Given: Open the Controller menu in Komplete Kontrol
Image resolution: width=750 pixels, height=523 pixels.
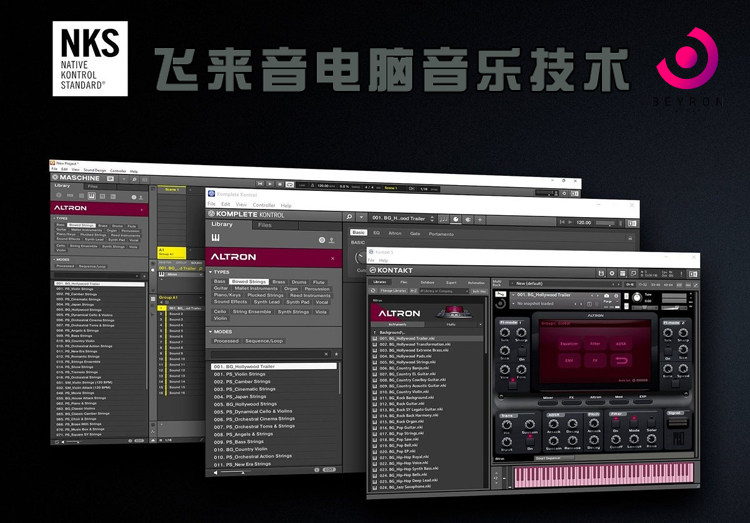Looking at the screenshot, I should [x=264, y=205].
